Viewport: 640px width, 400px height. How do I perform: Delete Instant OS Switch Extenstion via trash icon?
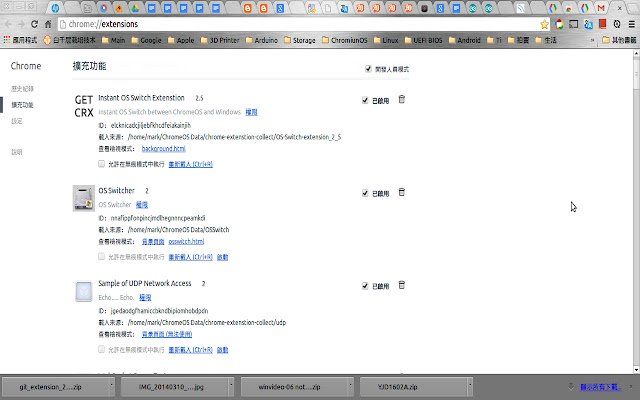click(x=402, y=99)
